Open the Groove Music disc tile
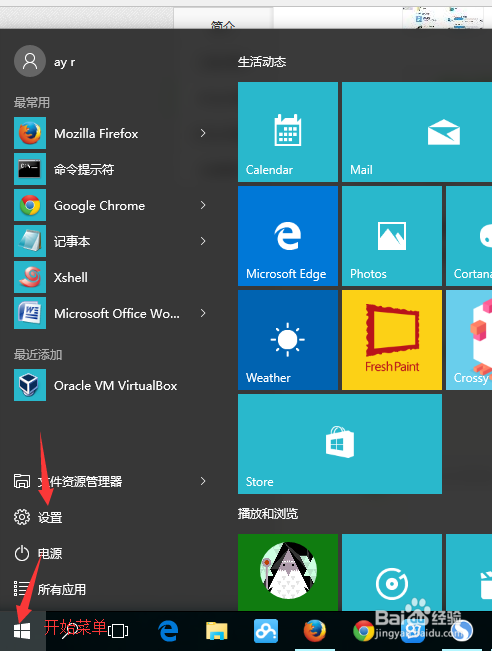 pyautogui.click(x=392, y=572)
